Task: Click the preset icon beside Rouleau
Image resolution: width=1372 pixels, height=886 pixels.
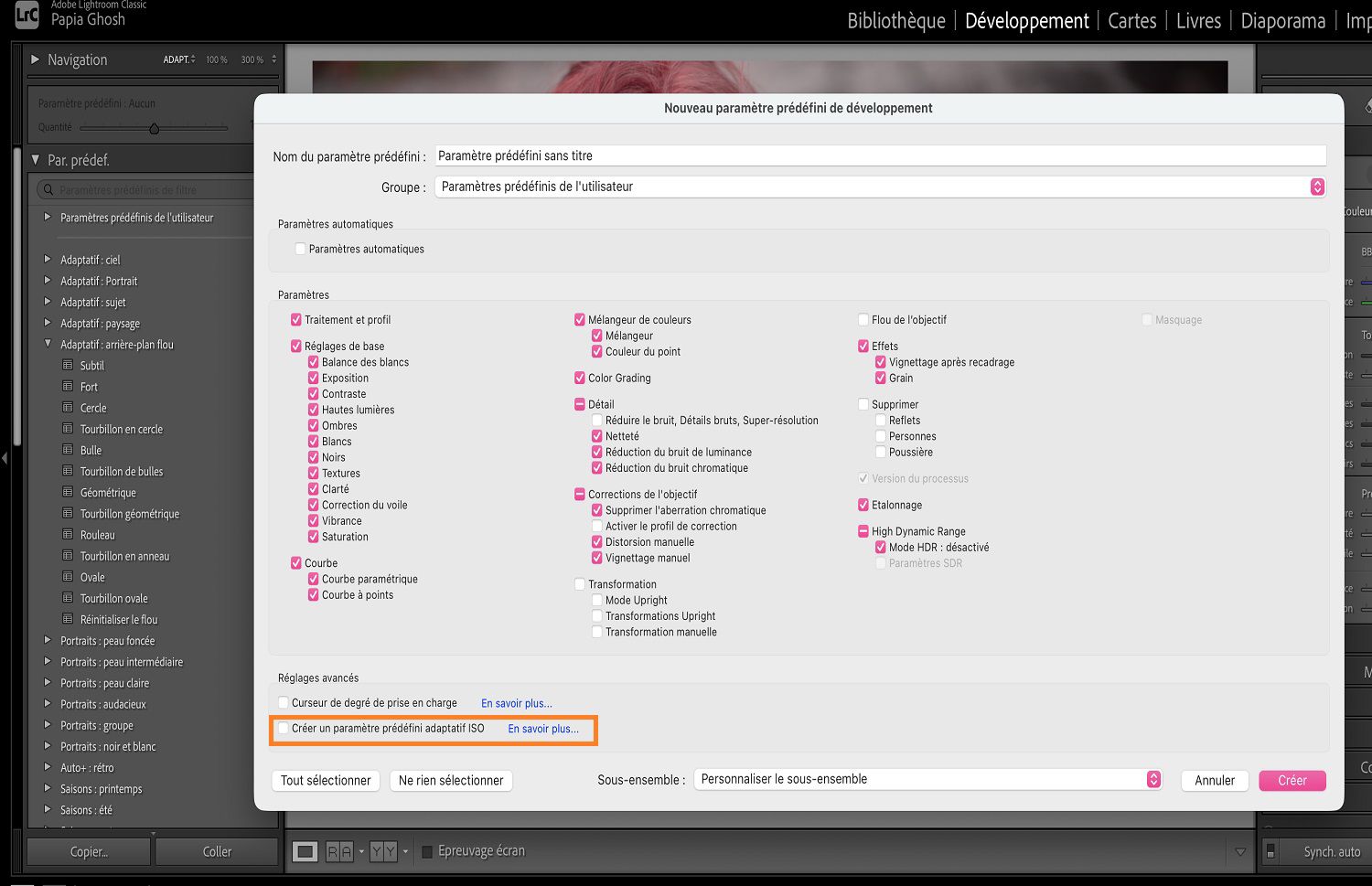Action: click(68, 534)
